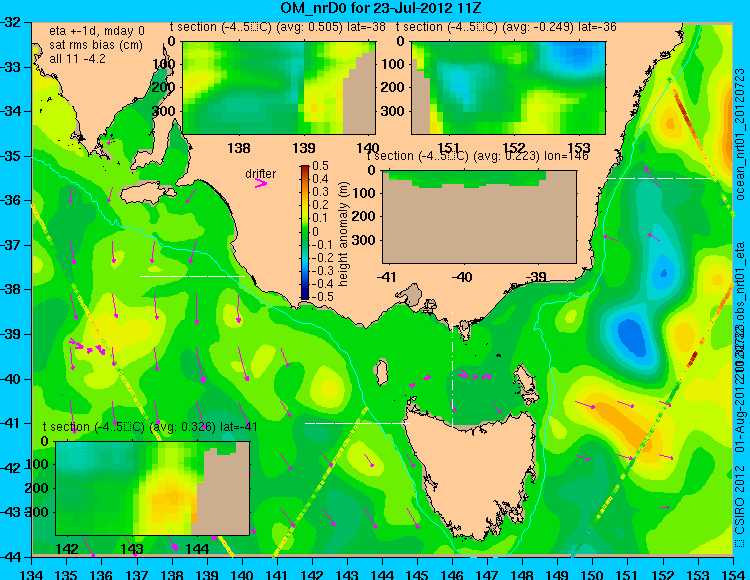
Task: Click the 134 longitude axis label
Action: coord(32,574)
